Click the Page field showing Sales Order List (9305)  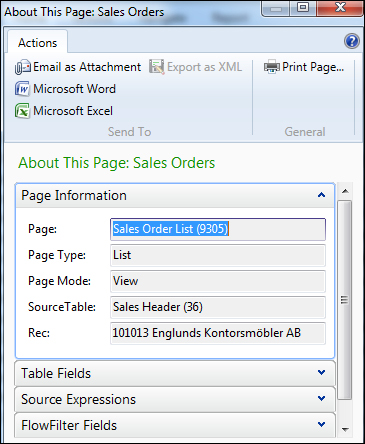coord(218,229)
